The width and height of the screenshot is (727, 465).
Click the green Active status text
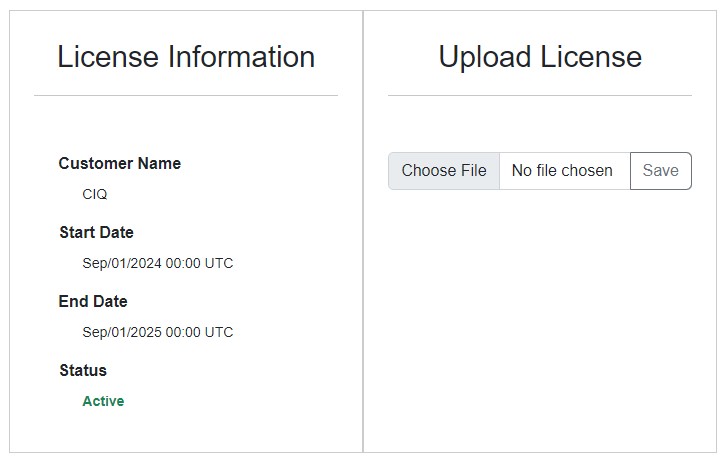103,401
